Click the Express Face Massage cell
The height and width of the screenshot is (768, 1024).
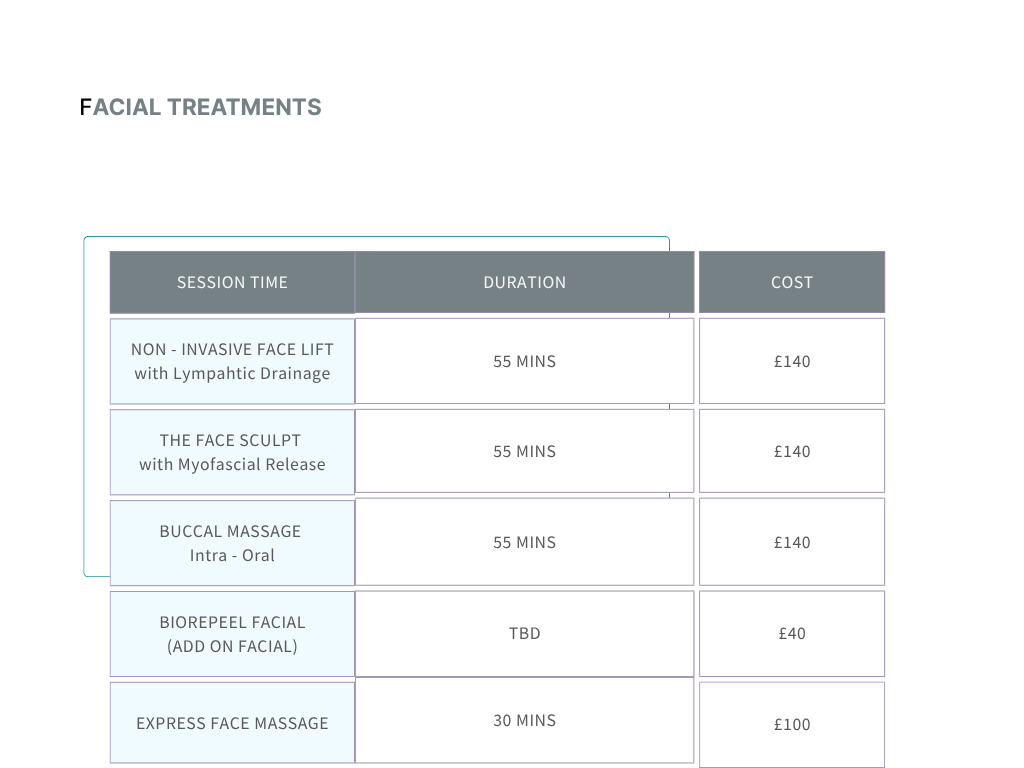coord(232,723)
